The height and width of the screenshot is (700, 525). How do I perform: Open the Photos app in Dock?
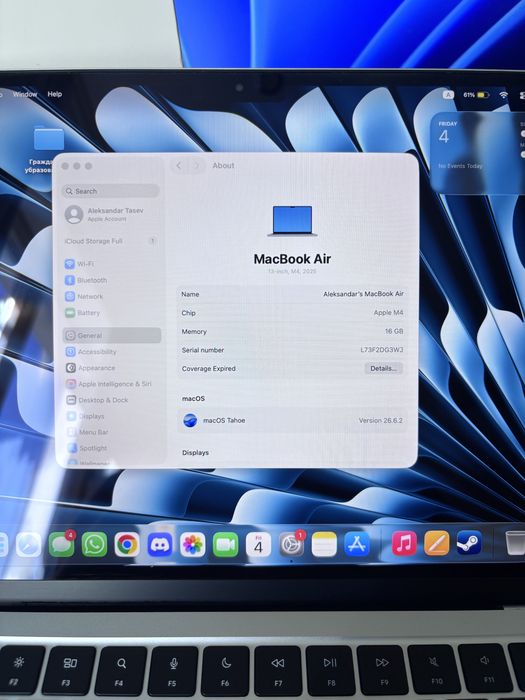point(192,544)
